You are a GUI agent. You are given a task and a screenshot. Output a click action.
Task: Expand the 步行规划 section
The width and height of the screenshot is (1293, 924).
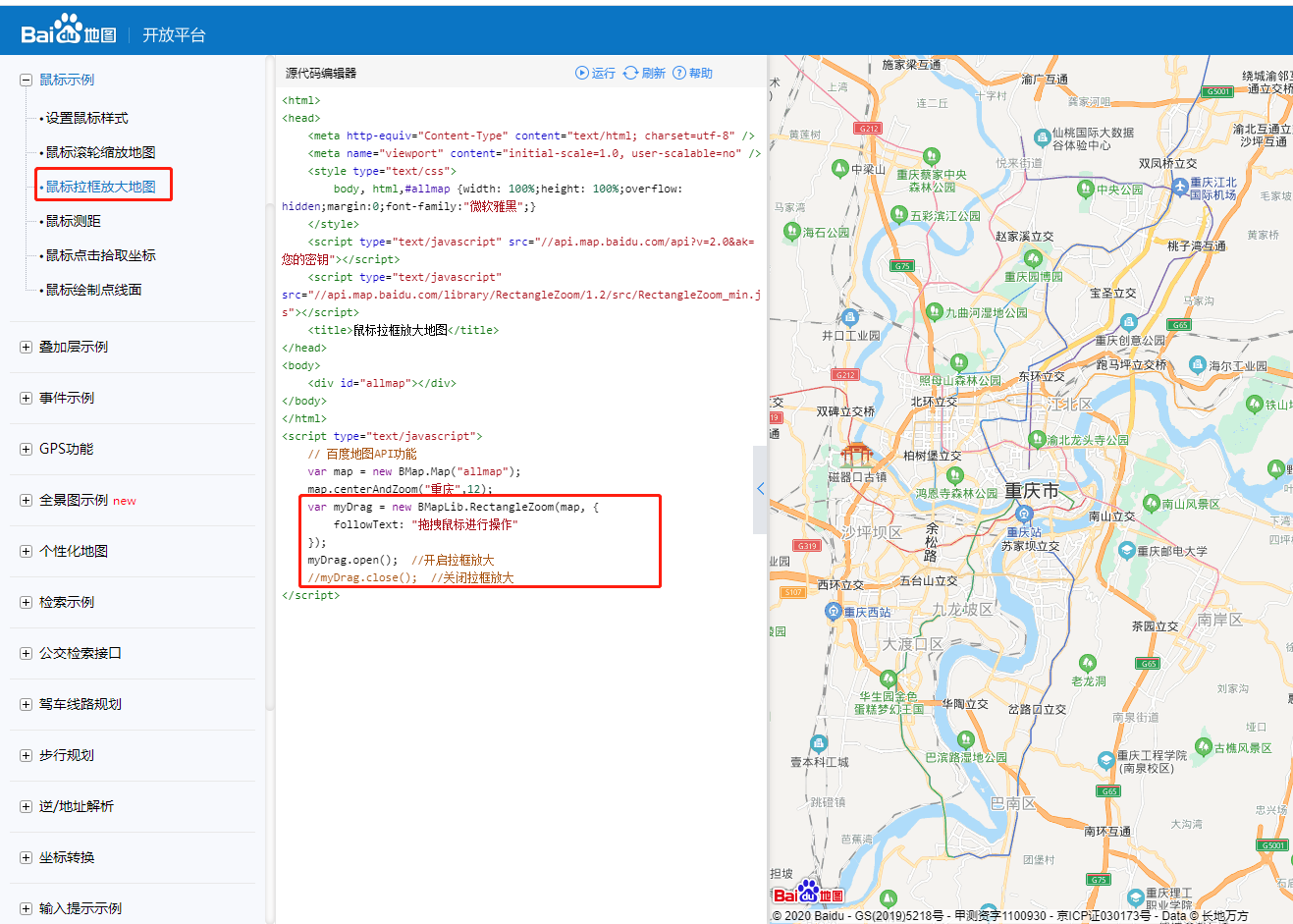(27, 755)
